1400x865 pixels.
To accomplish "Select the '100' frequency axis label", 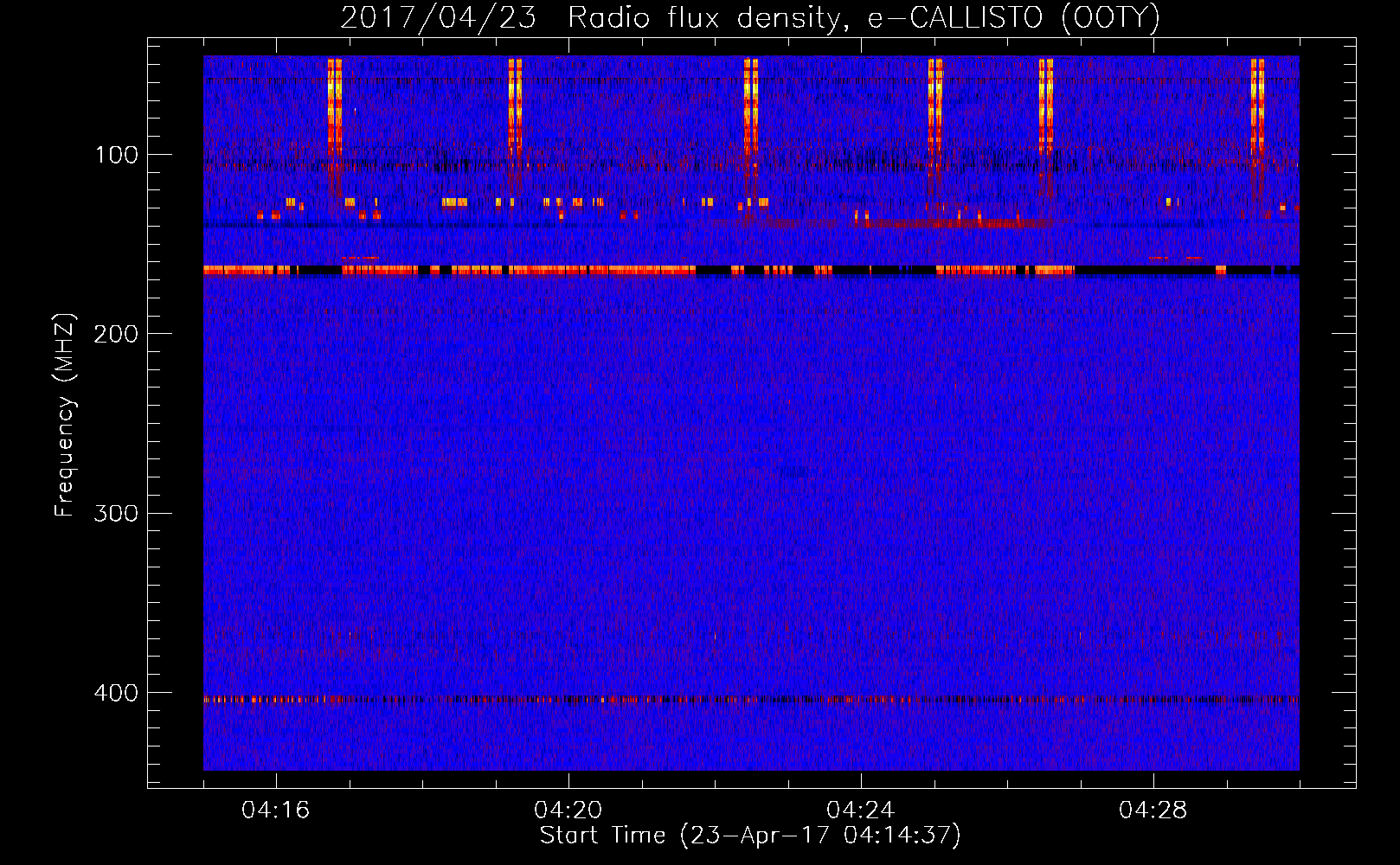I will coord(116,155).
